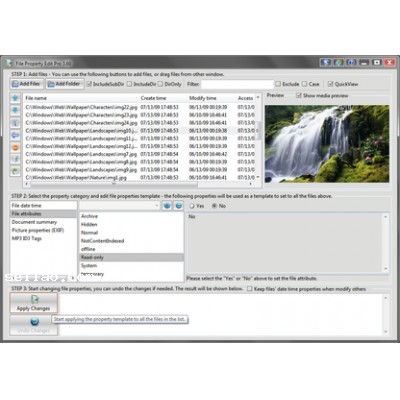Click the Add Files button
The image size is (400, 400).
(27, 84)
